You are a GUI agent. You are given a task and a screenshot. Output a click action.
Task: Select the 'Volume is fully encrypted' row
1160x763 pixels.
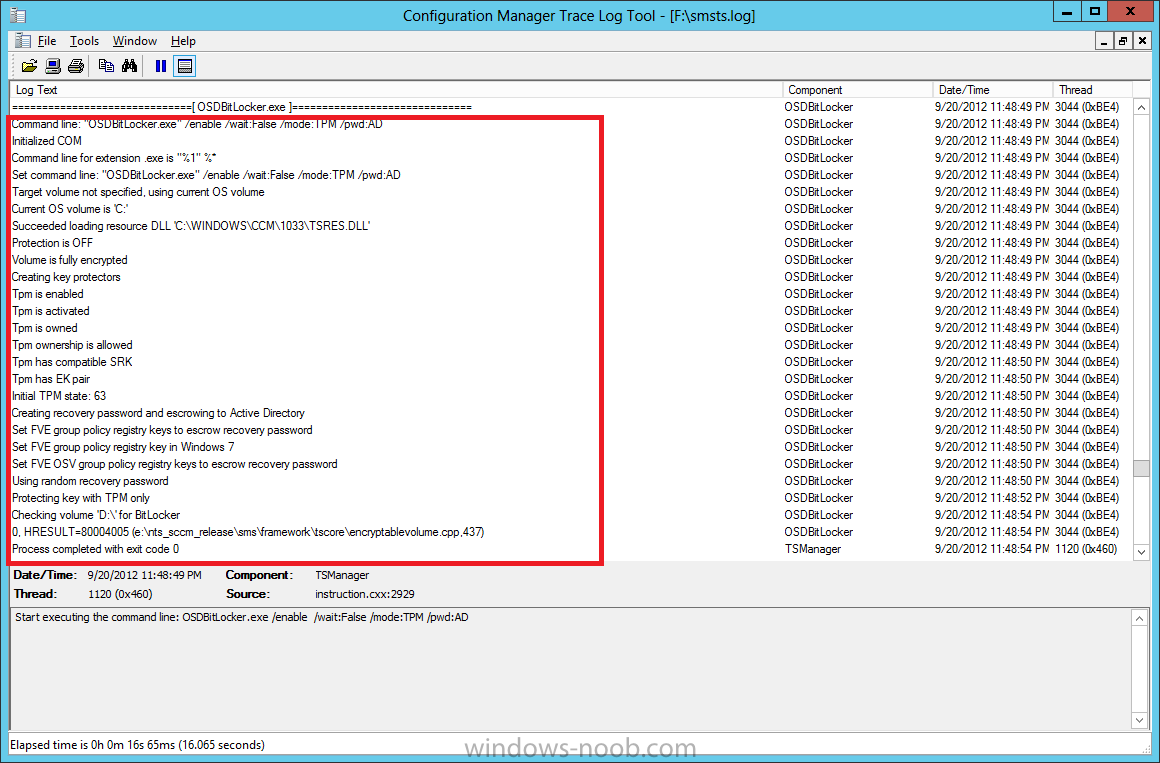571,260
